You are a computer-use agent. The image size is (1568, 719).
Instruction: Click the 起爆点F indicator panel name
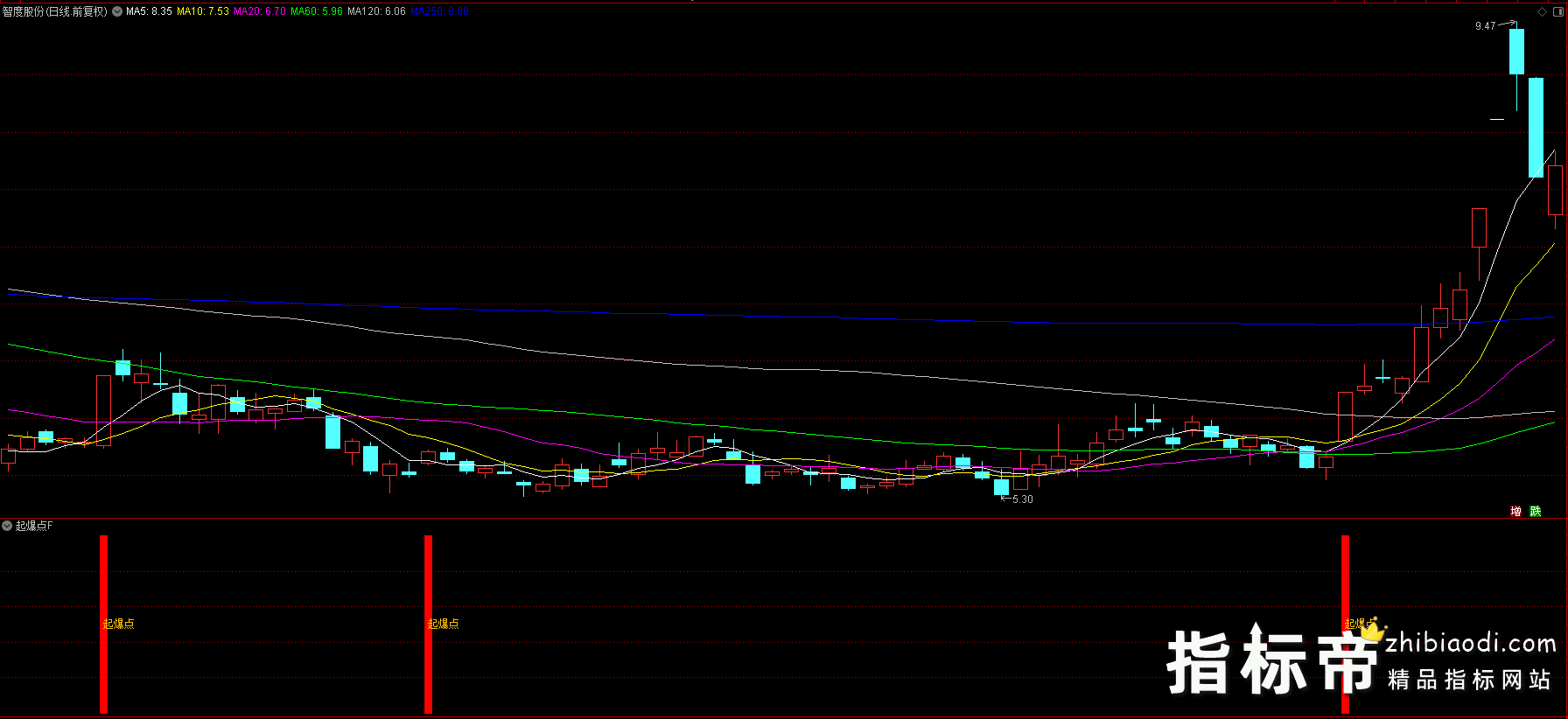click(34, 526)
